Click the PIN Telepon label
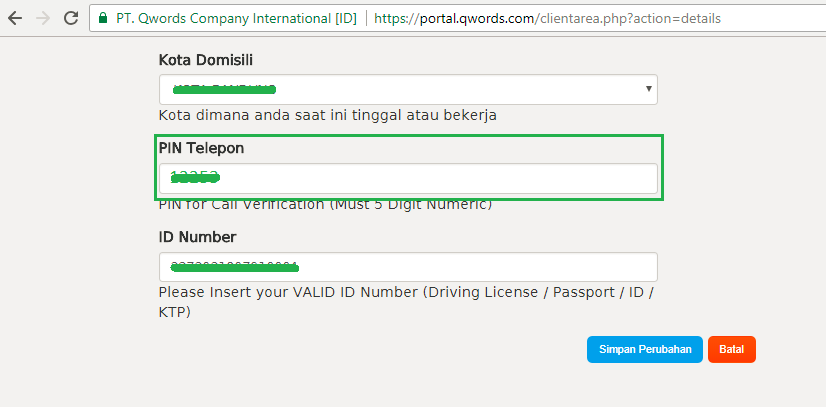The width and height of the screenshot is (826, 407). (x=201, y=148)
